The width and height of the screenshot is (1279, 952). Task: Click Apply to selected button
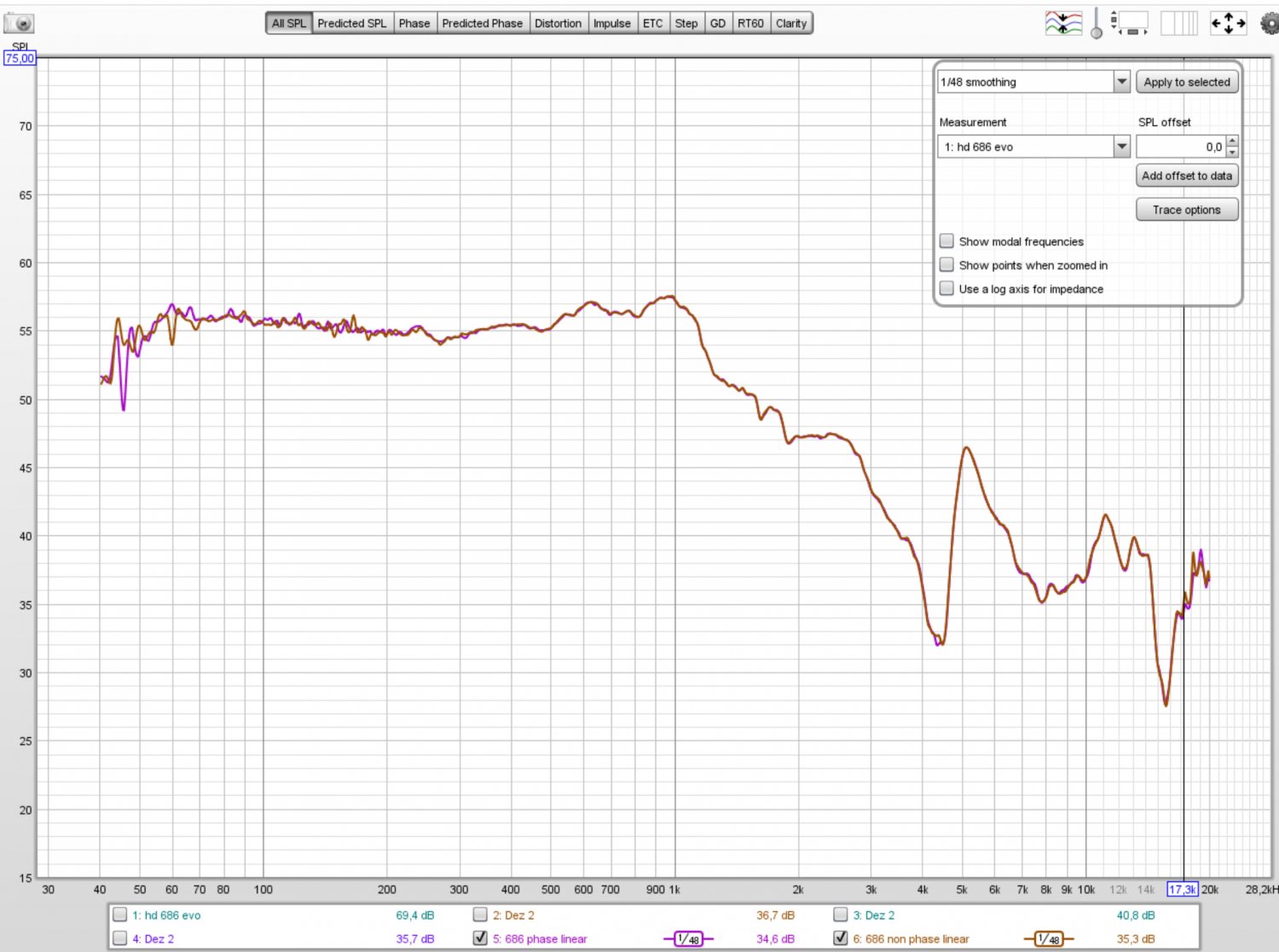click(x=1187, y=82)
